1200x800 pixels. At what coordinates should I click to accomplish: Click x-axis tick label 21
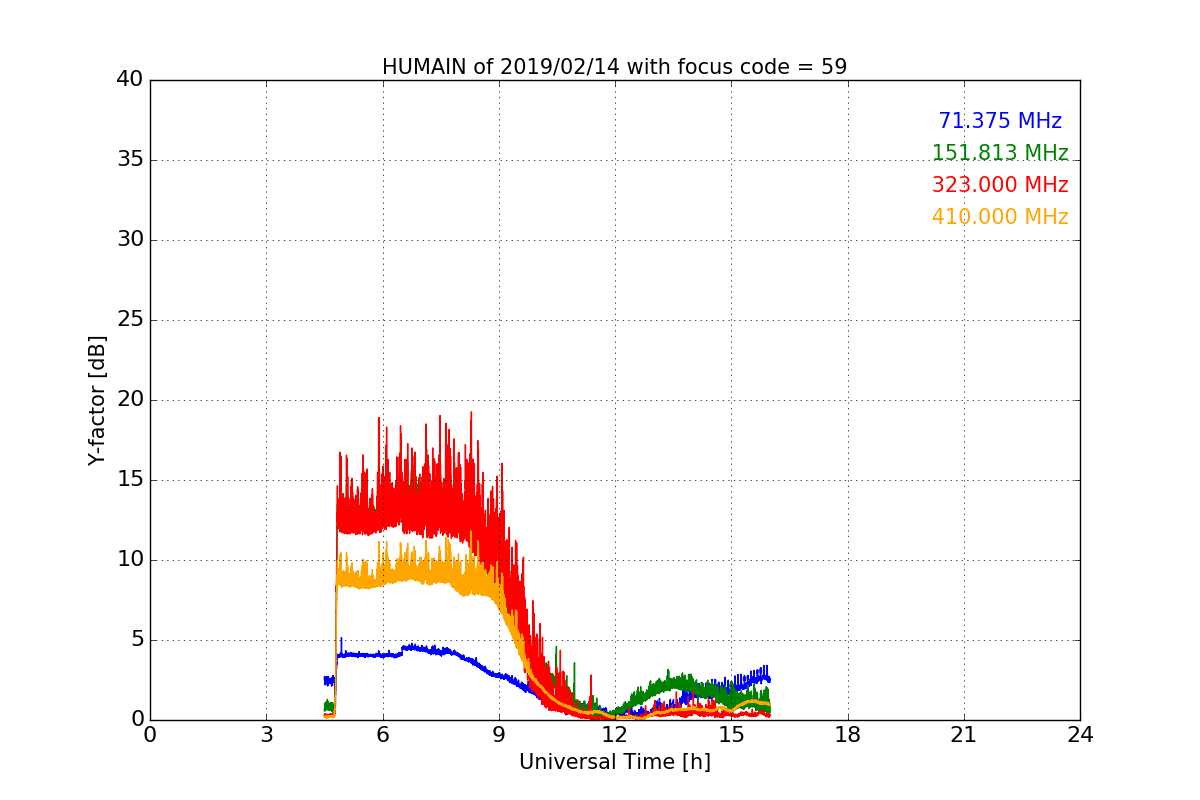click(x=963, y=734)
